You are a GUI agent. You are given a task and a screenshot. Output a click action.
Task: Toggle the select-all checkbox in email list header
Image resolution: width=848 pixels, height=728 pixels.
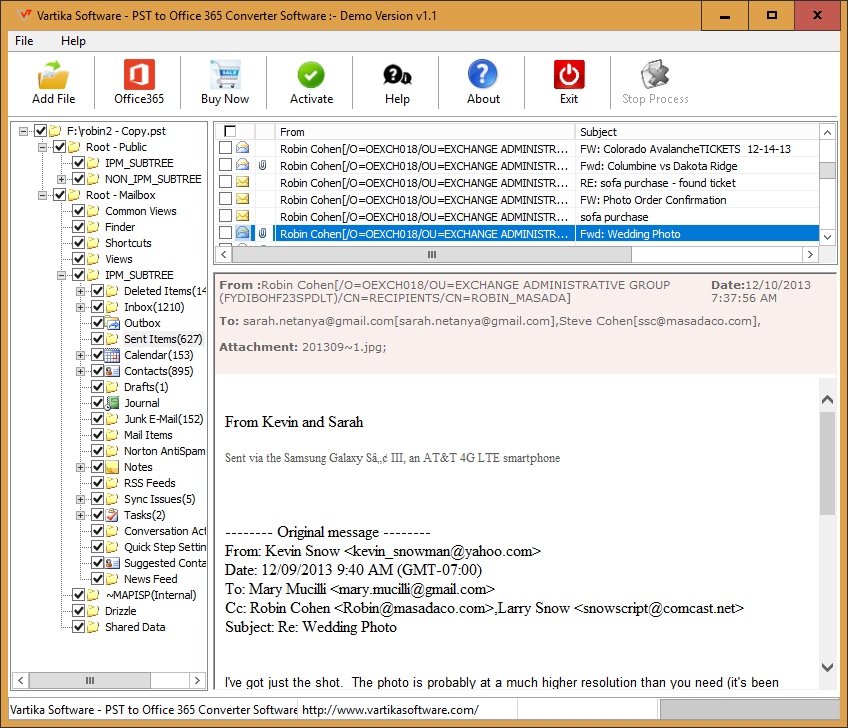click(230, 131)
